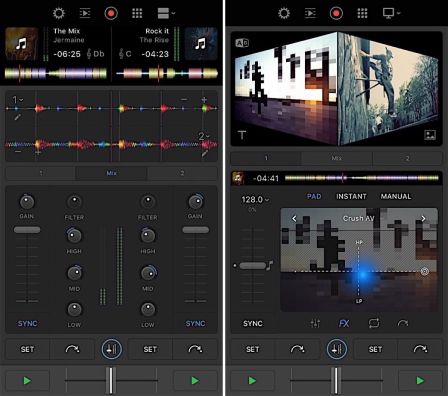Screen dimensions: 448x396
Task: Add text overlay with T icon
Action: 242,135
